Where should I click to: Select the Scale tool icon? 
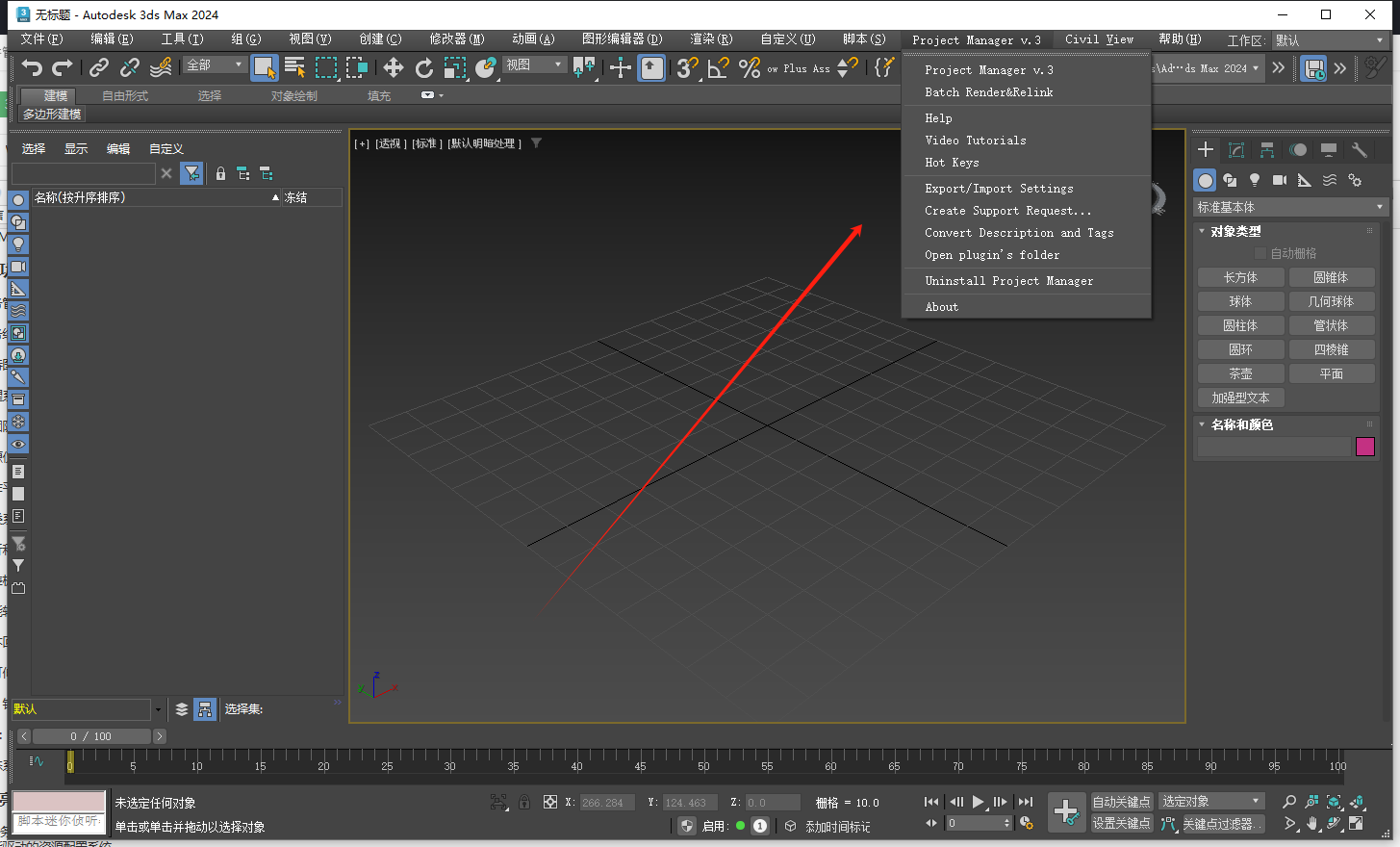click(x=455, y=67)
